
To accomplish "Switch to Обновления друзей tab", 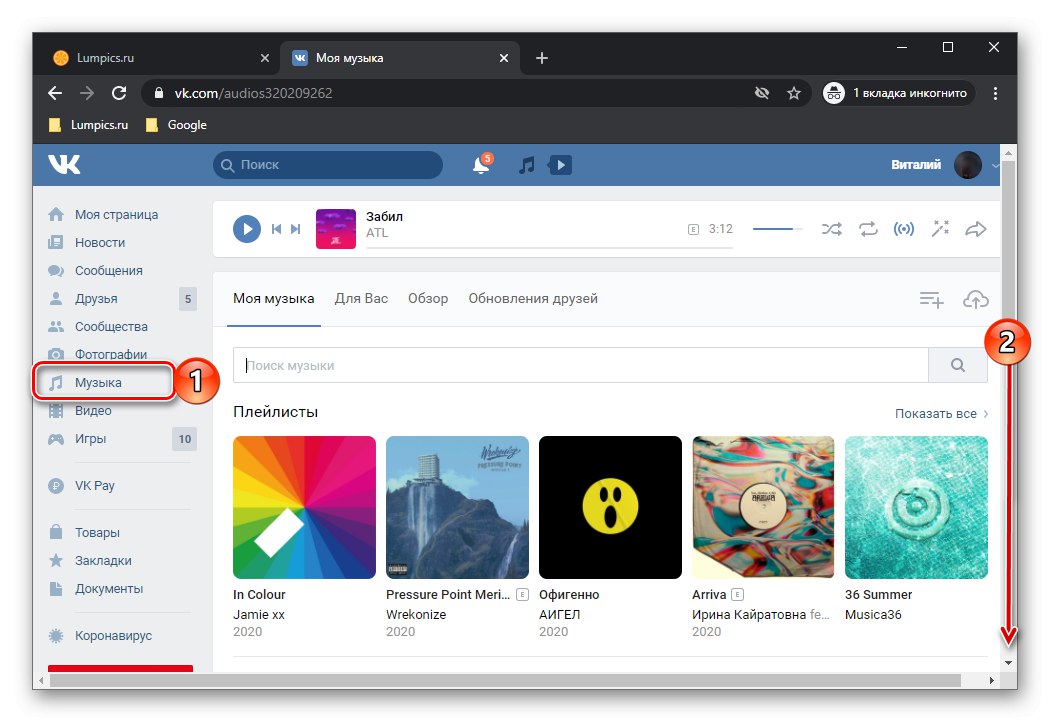I will tap(533, 299).
